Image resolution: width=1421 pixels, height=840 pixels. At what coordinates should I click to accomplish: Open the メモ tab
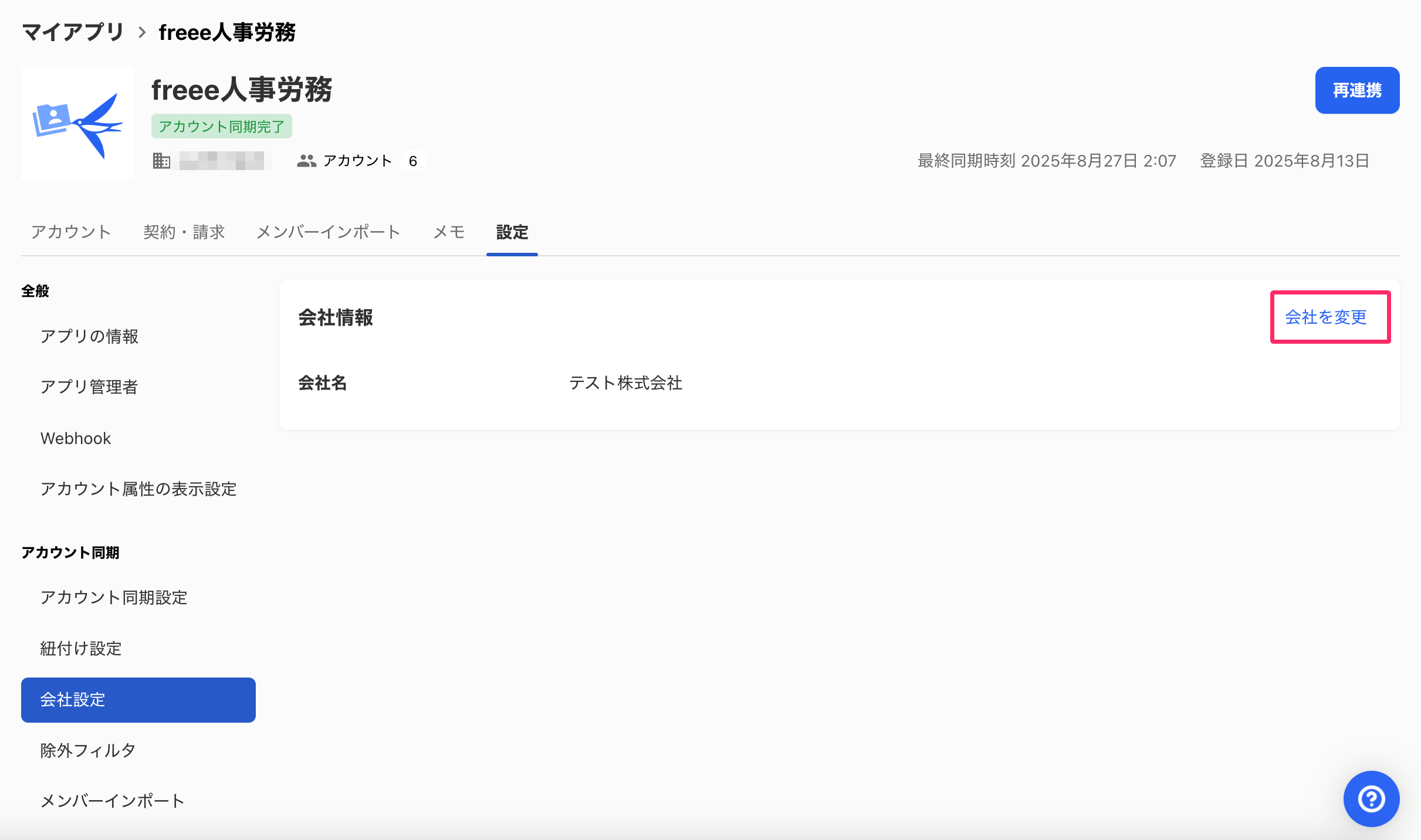pos(449,232)
